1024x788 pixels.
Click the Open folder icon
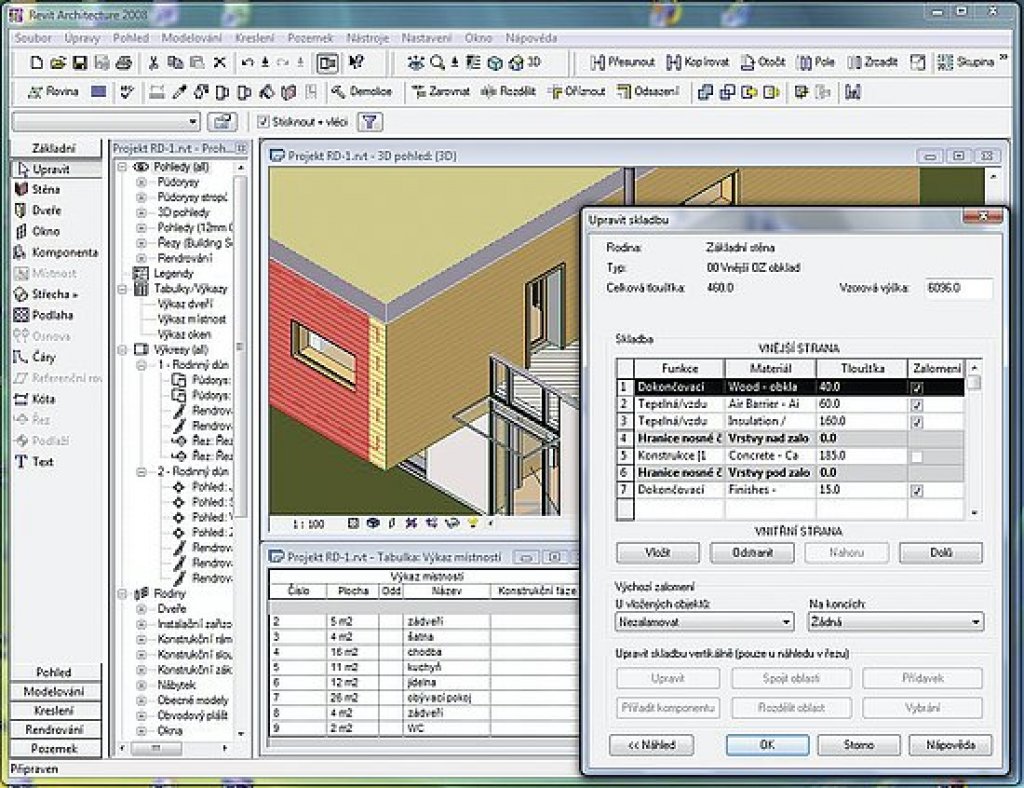pos(58,63)
